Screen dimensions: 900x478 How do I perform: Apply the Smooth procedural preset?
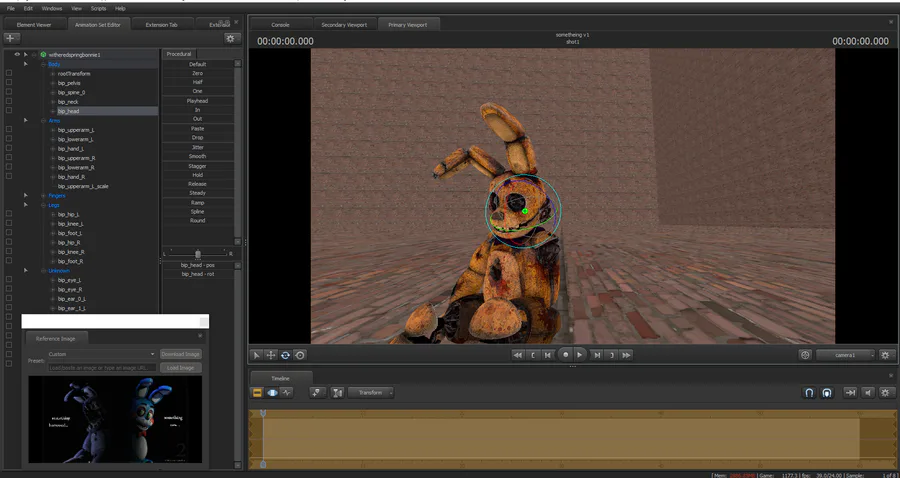(x=197, y=156)
